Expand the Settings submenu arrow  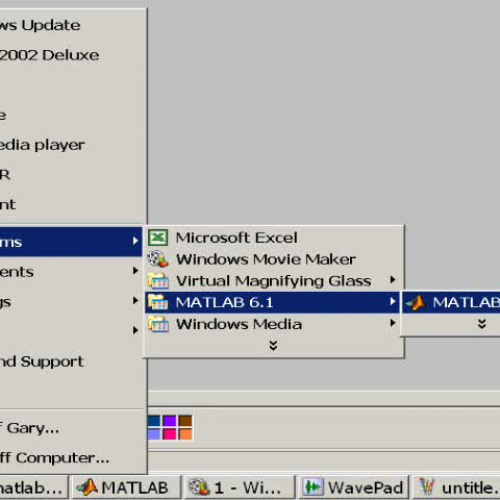[x=135, y=301]
